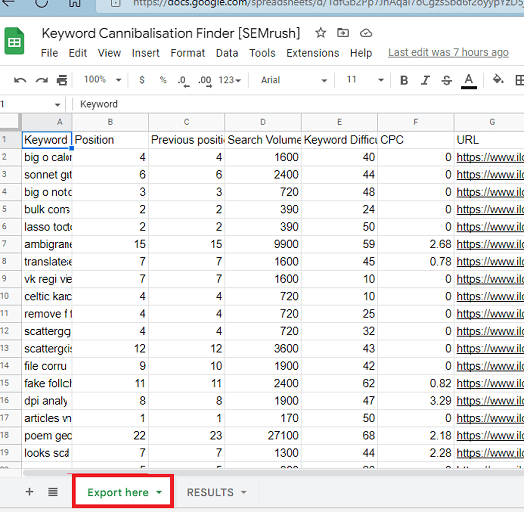
Task: Click the Fill color paint bucket icon
Action: 498,80
